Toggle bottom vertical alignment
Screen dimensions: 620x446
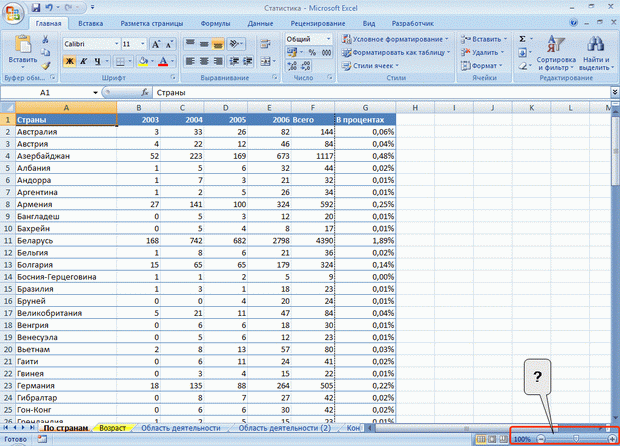coord(217,43)
